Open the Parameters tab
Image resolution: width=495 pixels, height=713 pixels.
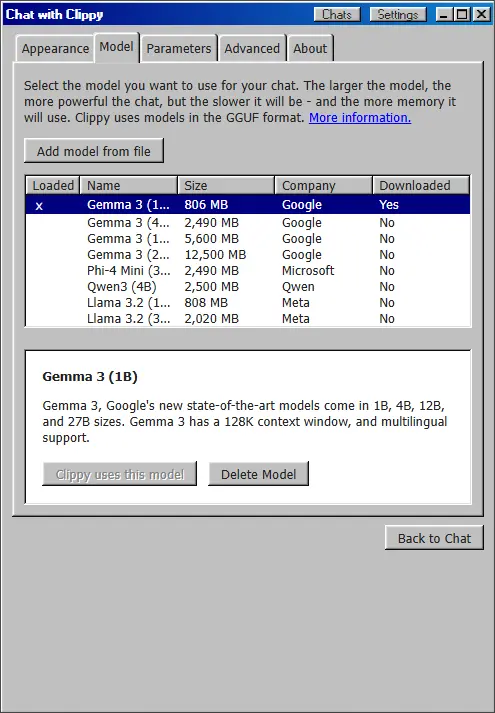[179, 49]
